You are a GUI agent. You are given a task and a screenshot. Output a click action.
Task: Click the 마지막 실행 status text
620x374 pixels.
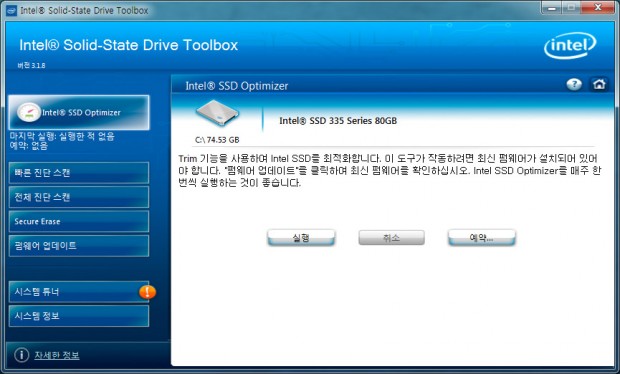[x=62, y=136]
